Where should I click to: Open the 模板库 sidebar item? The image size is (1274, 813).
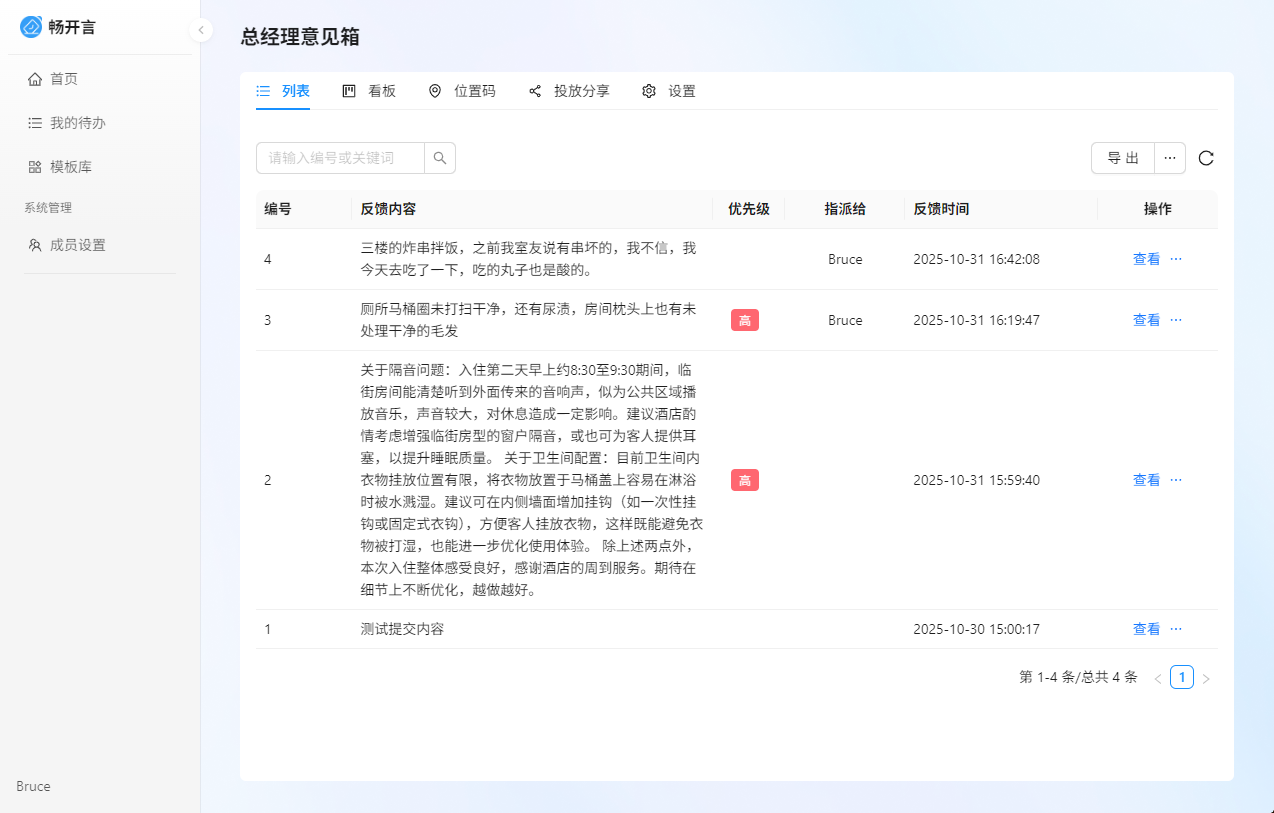click(70, 167)
